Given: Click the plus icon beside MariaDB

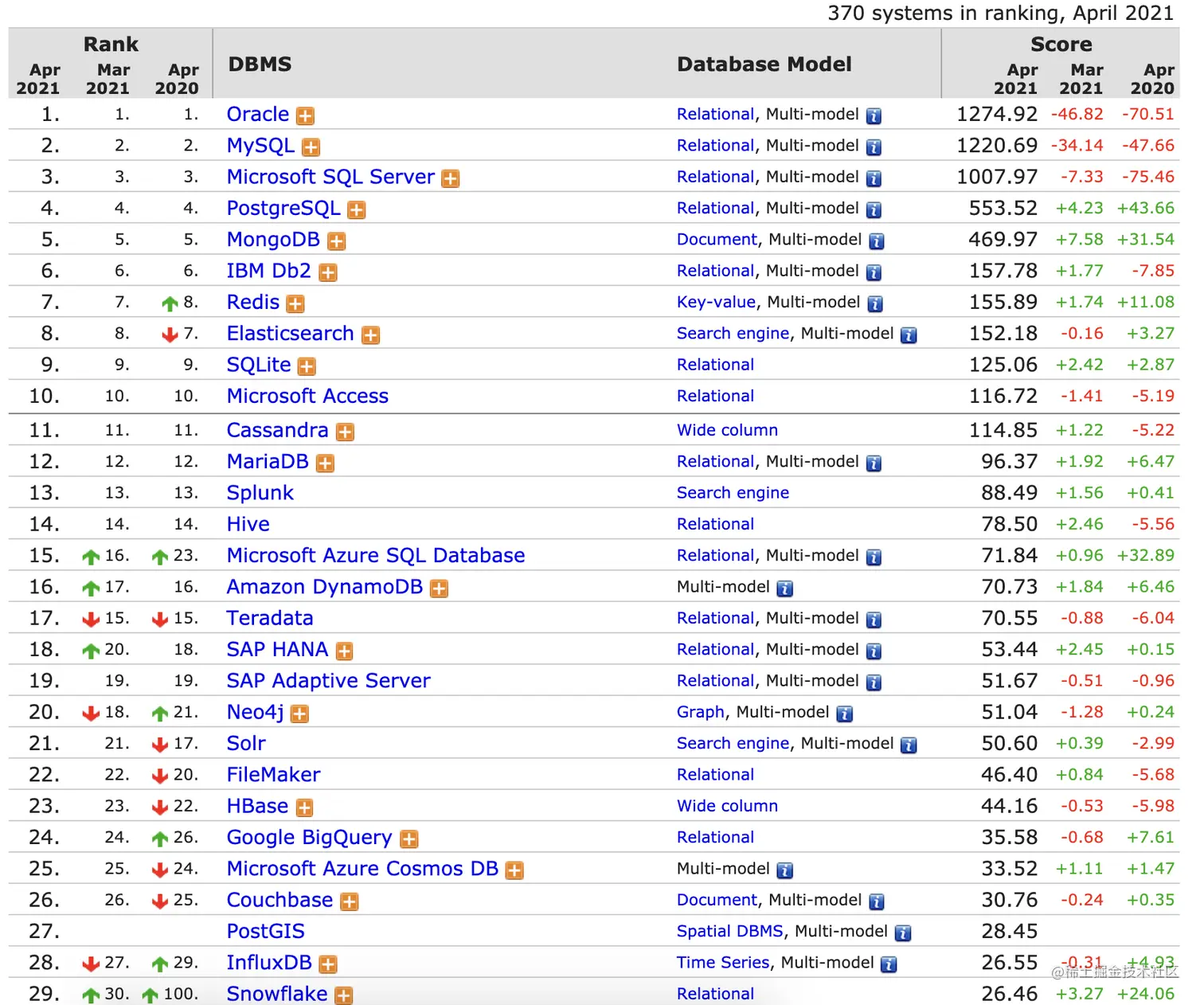Looking at the screenshot, I should pyautogui.click(x=325, y=463).
